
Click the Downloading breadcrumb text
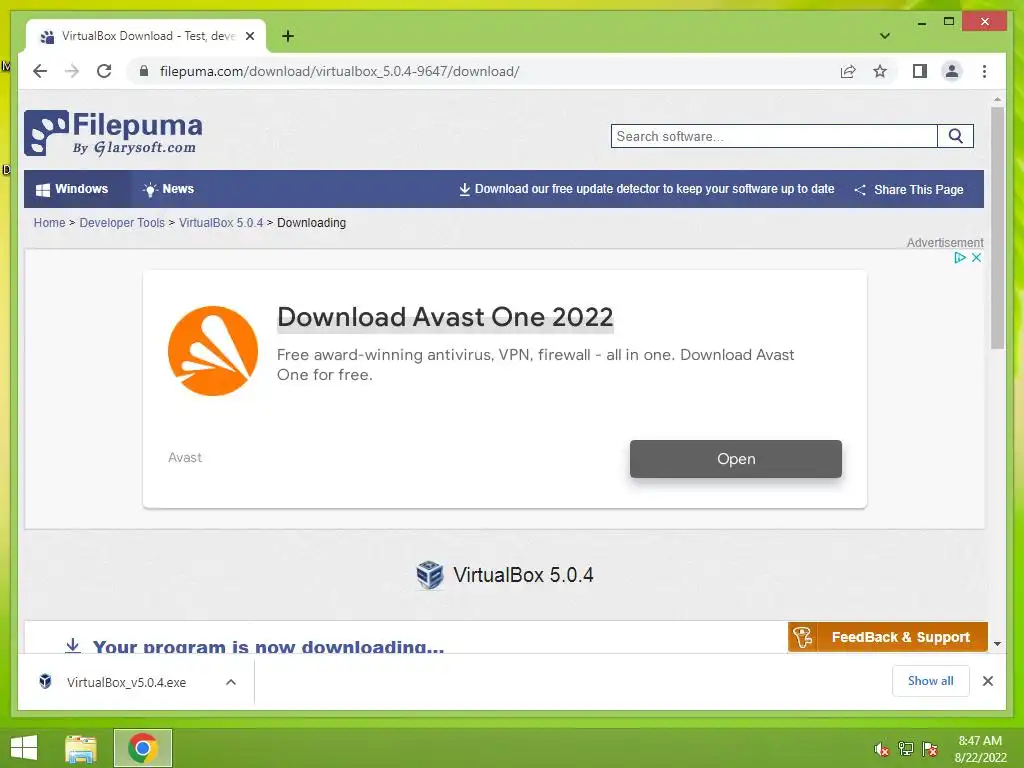(312, 223)
